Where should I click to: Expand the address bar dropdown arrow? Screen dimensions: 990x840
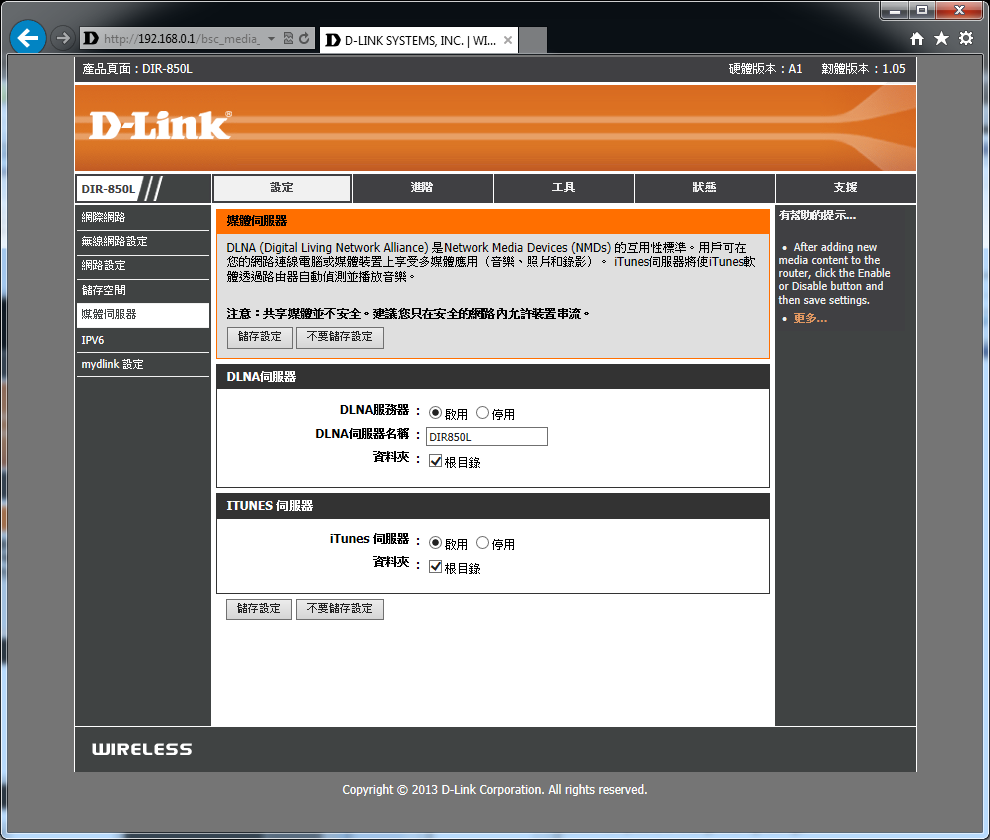coord(271,39)
